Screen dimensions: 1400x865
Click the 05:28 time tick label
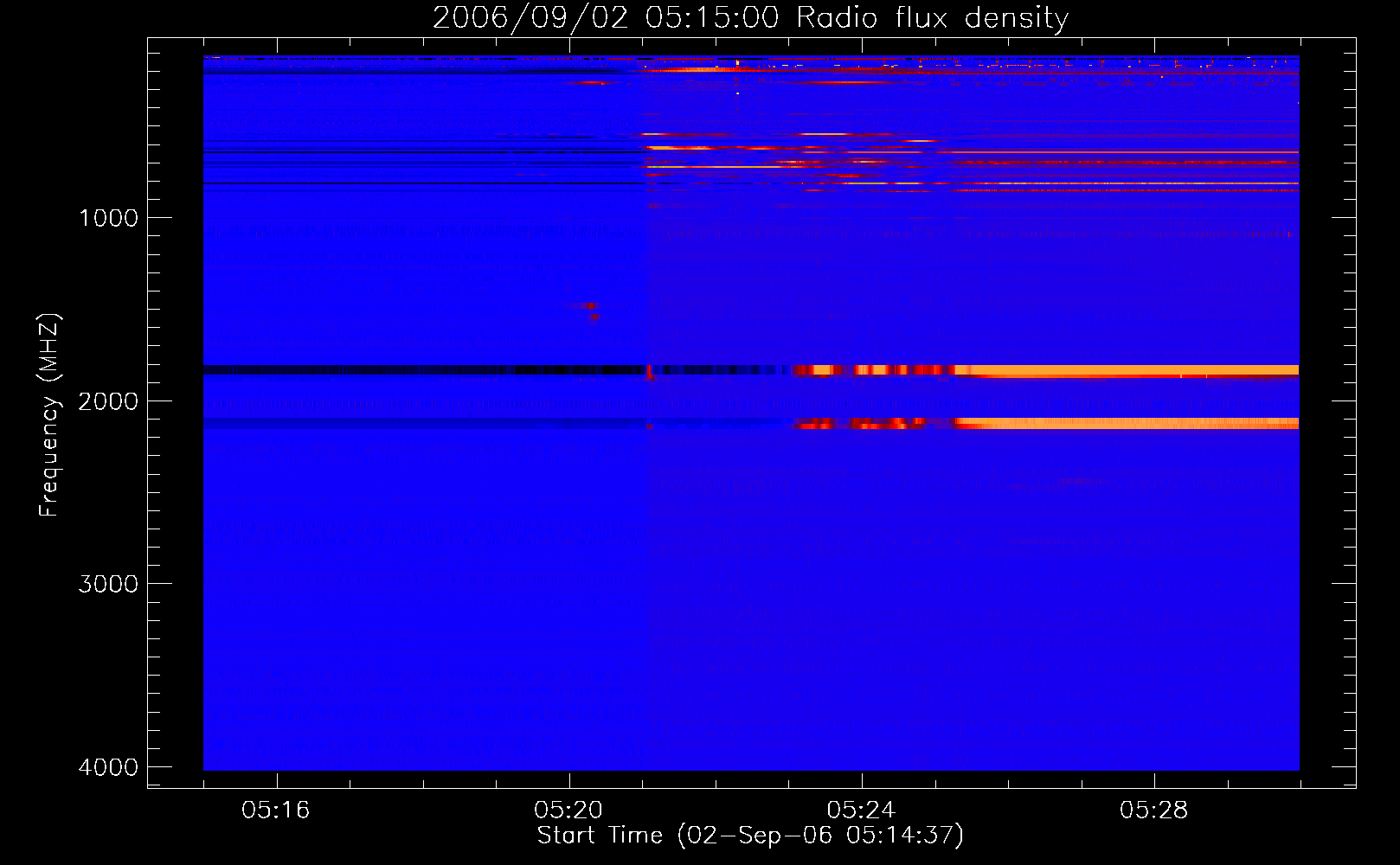point(1153,811)
